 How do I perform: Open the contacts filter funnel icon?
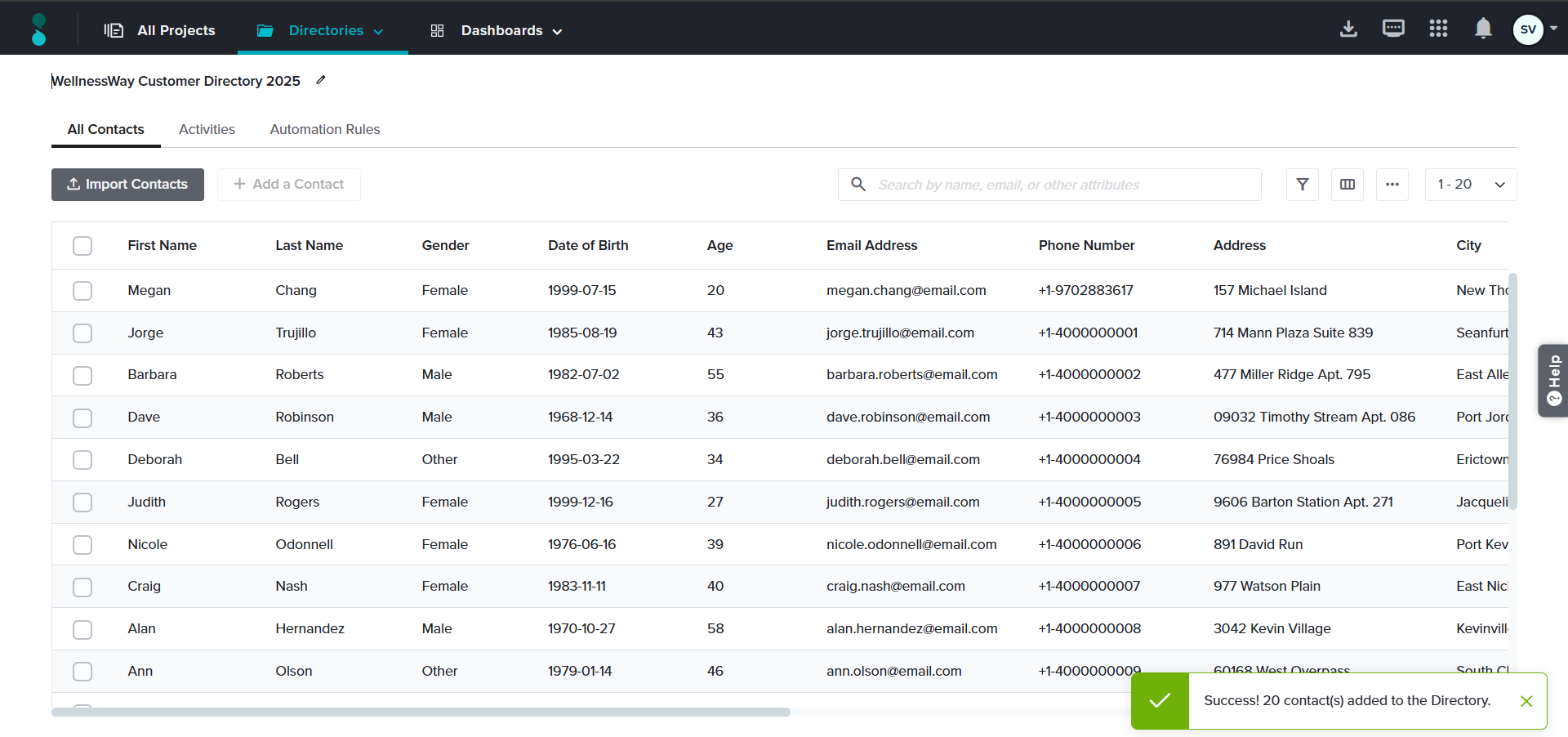point(1303,185)
